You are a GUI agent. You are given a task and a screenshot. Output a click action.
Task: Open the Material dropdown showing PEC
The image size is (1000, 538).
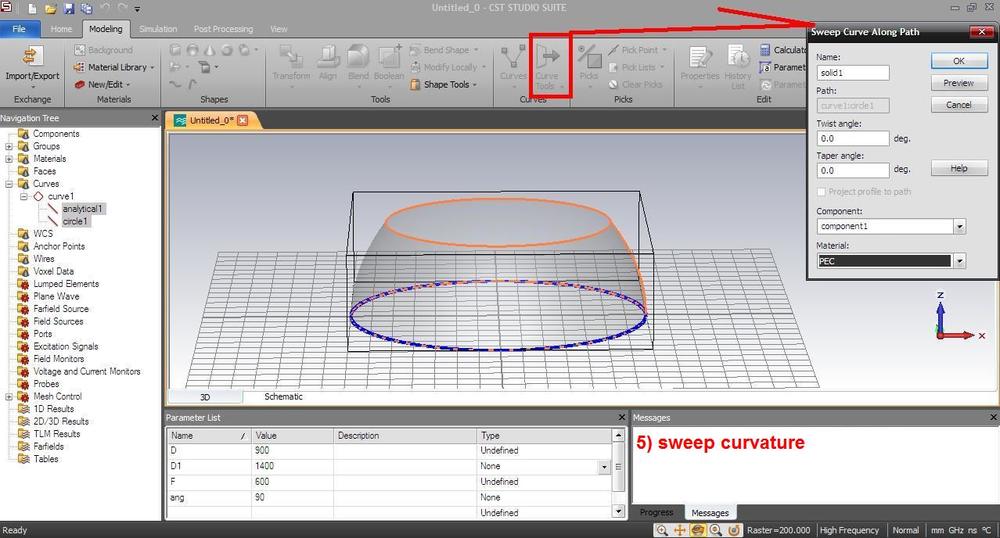tap(959, 261)
